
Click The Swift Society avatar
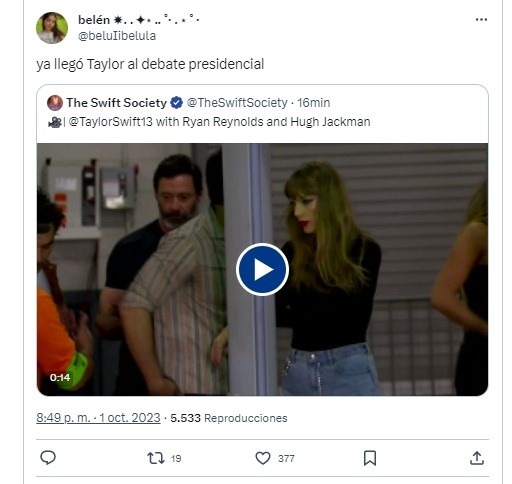pyautogui.click(x=55, y=103)
